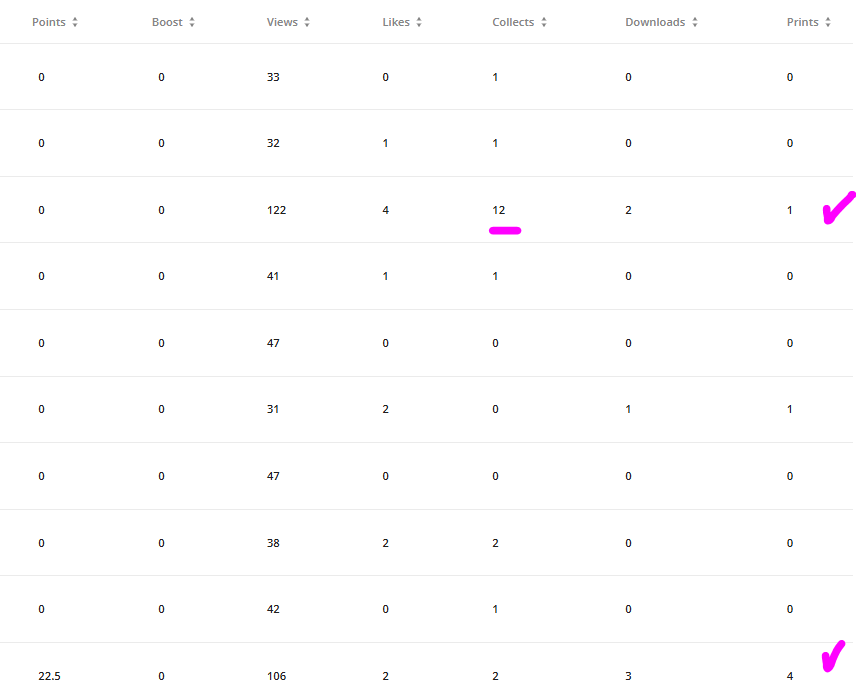This screenshot has height=700, width=856.
Task: Click the Points column header label
Action: (49, 22)
